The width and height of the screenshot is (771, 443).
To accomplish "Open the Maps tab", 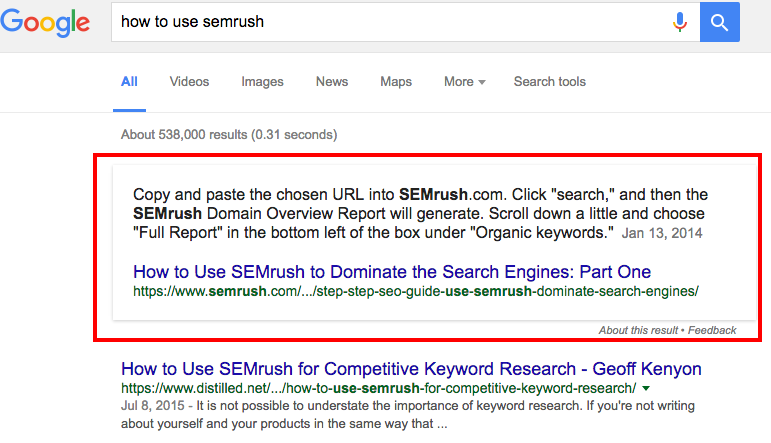I will point(396,82).
